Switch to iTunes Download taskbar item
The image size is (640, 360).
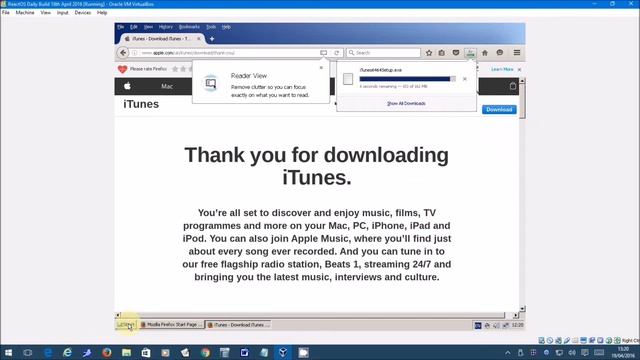pyautogui.click(x=238, y=325)
